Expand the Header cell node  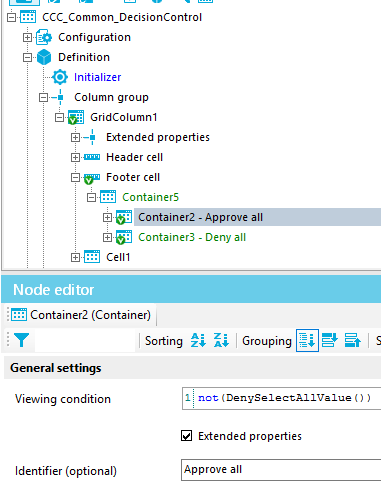click(x=75, y=157)
